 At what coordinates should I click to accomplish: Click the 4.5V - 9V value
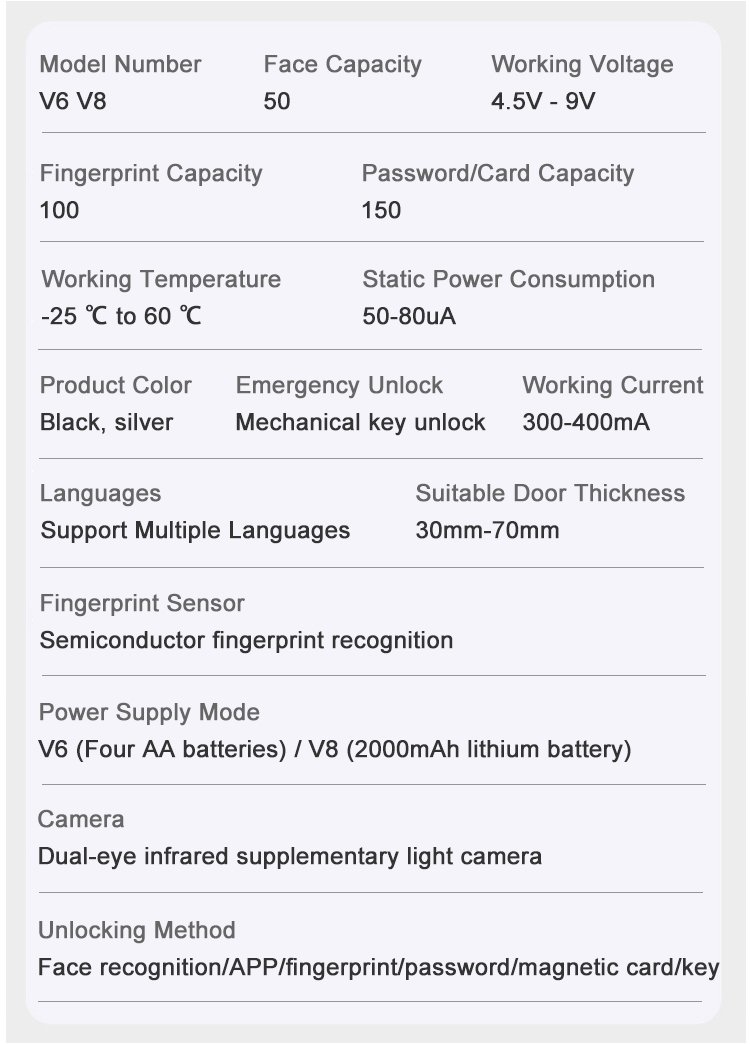pos(543,102)
